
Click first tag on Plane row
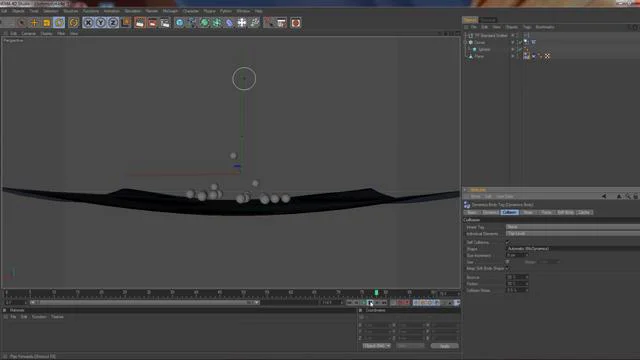(527, 56)
